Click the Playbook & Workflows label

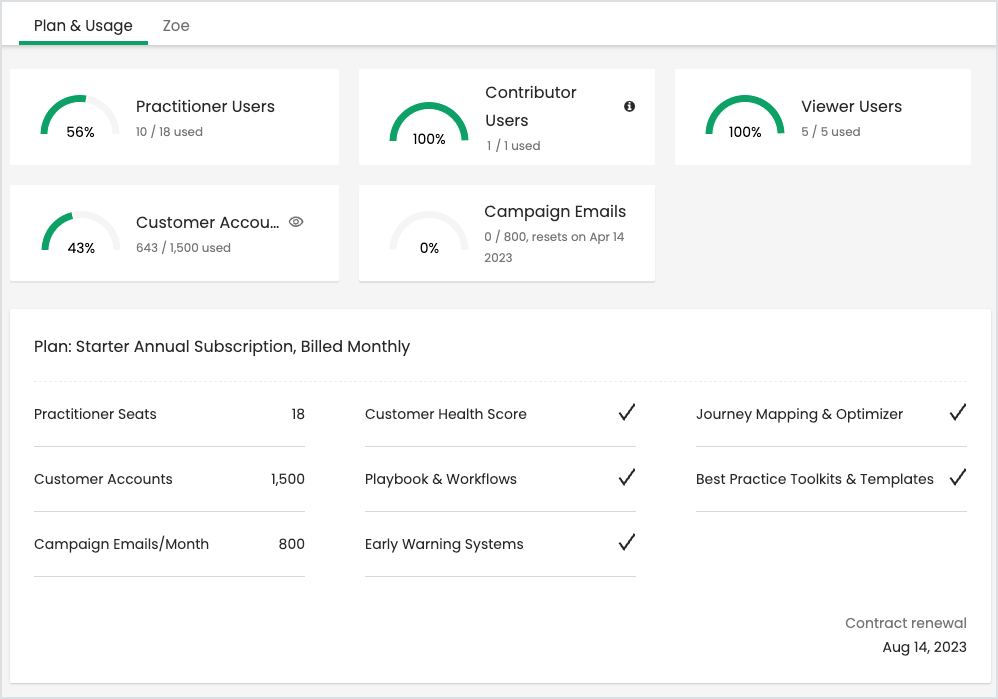tap(440, 479)
